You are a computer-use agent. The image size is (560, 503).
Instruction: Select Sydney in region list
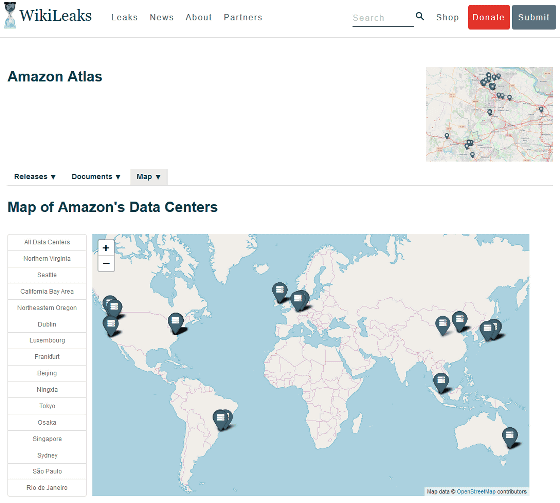pyautogui.click(x=47, y=455)
